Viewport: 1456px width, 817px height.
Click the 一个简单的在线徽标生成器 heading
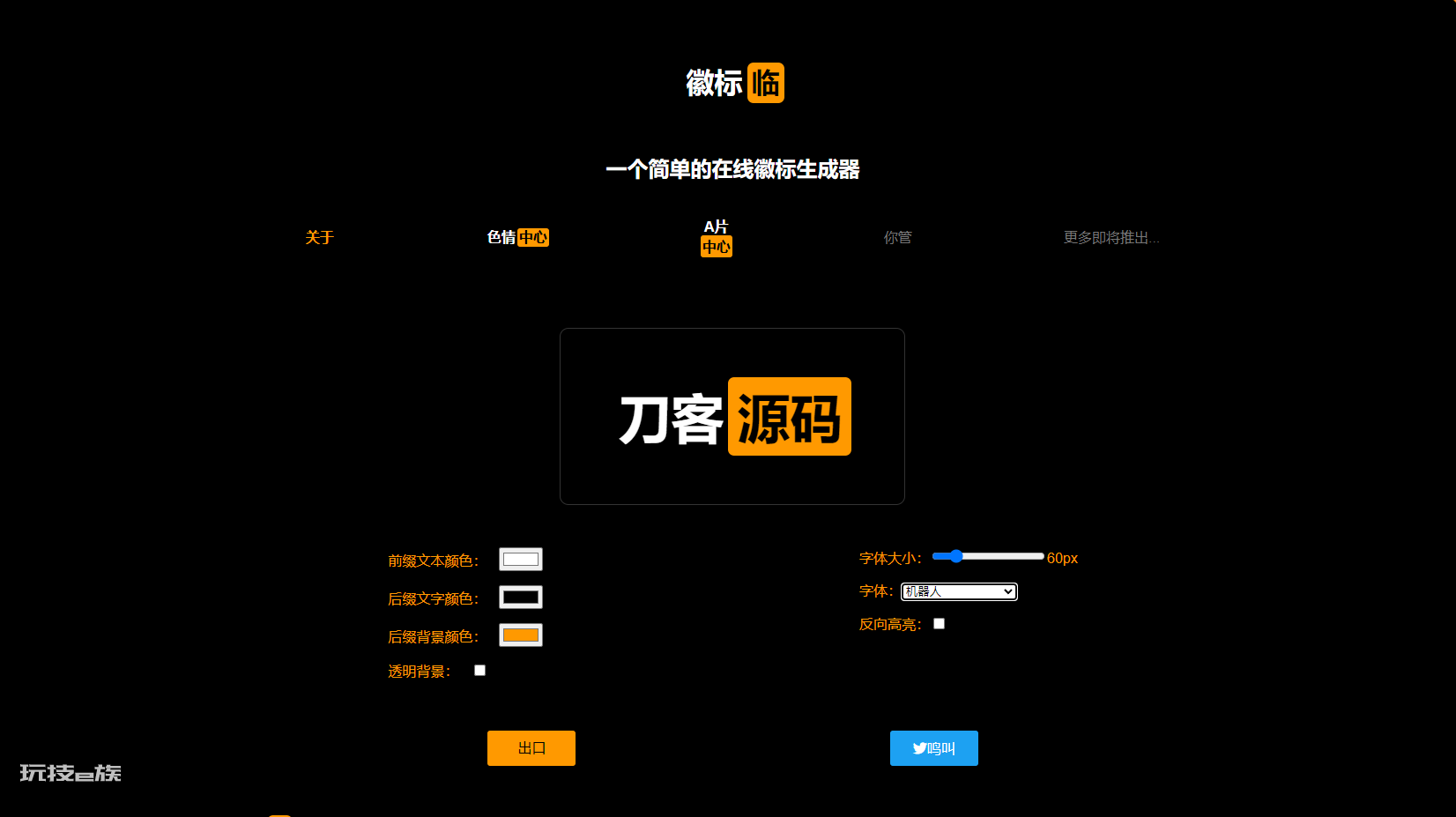point(732,169)
